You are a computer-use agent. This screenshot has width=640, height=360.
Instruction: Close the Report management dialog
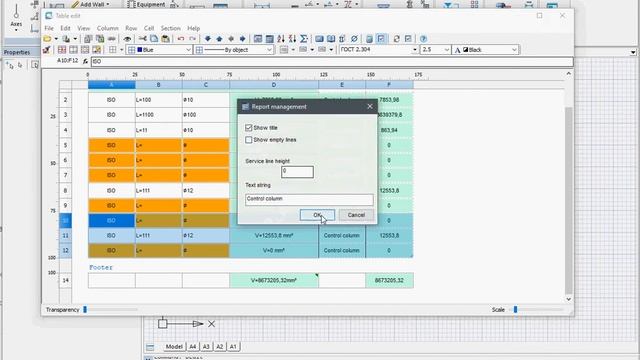(x=370, y=107)
